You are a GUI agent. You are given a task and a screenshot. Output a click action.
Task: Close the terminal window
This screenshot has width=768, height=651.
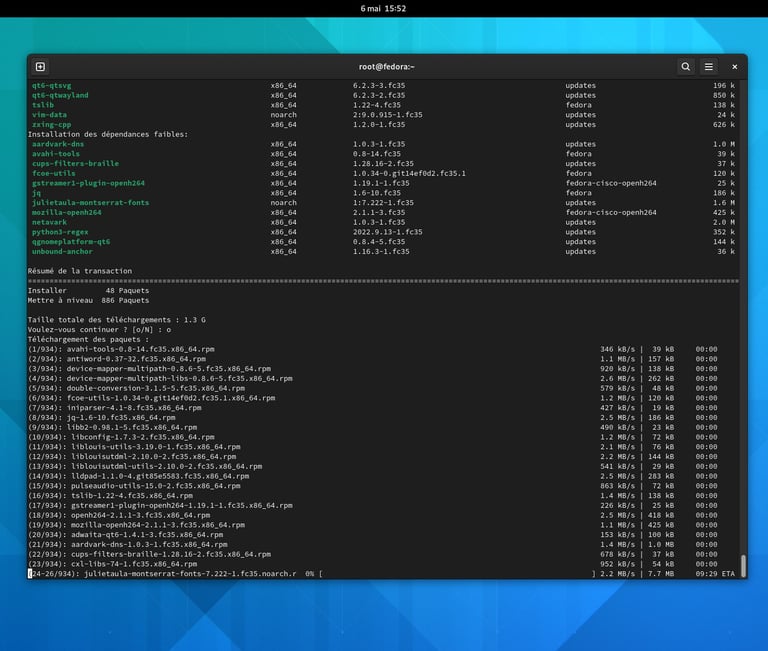[735, 67]
